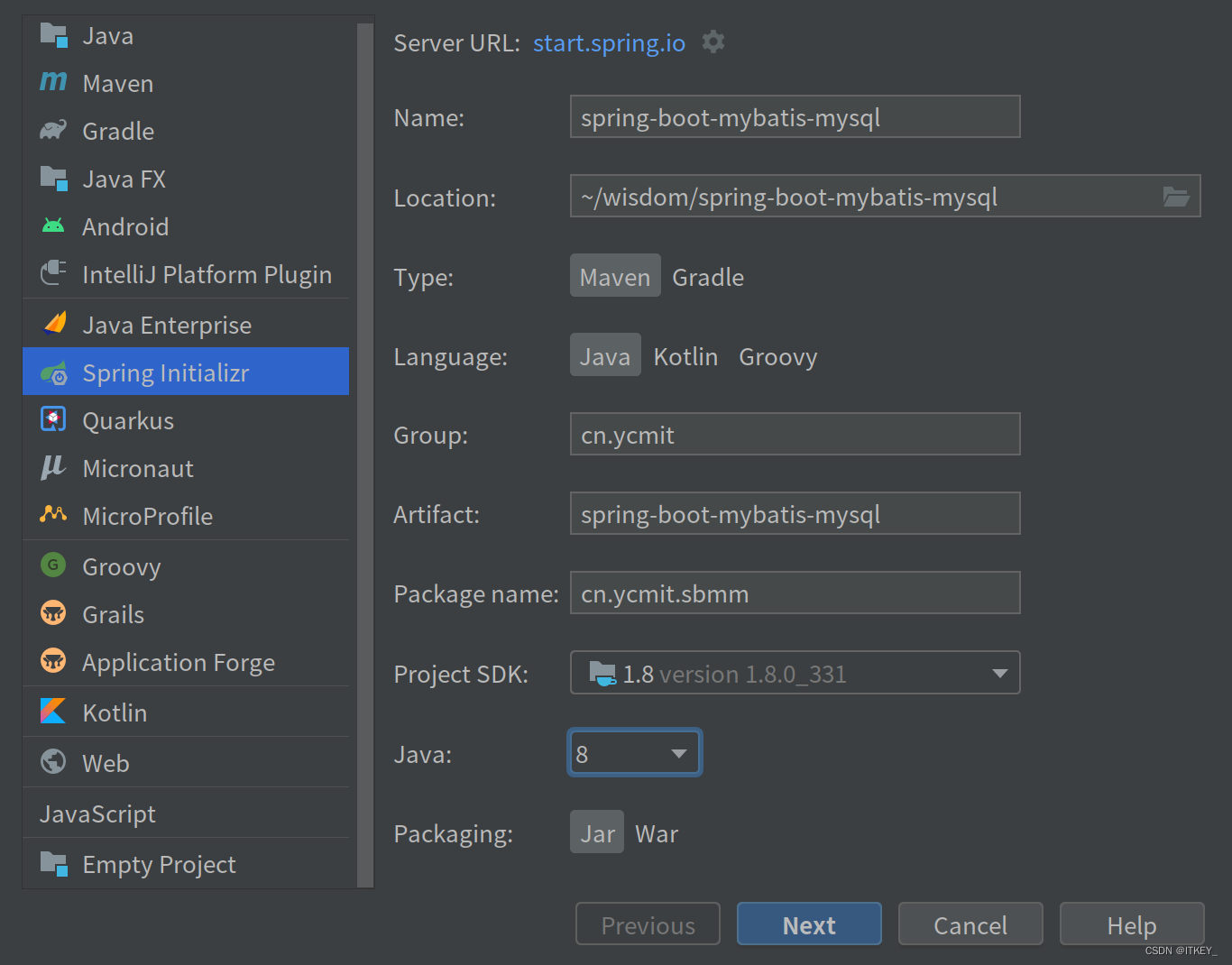This screenshot has height=965, width=1232.
Task: Open server URL settings gear
Action: (x=713, y=41)
